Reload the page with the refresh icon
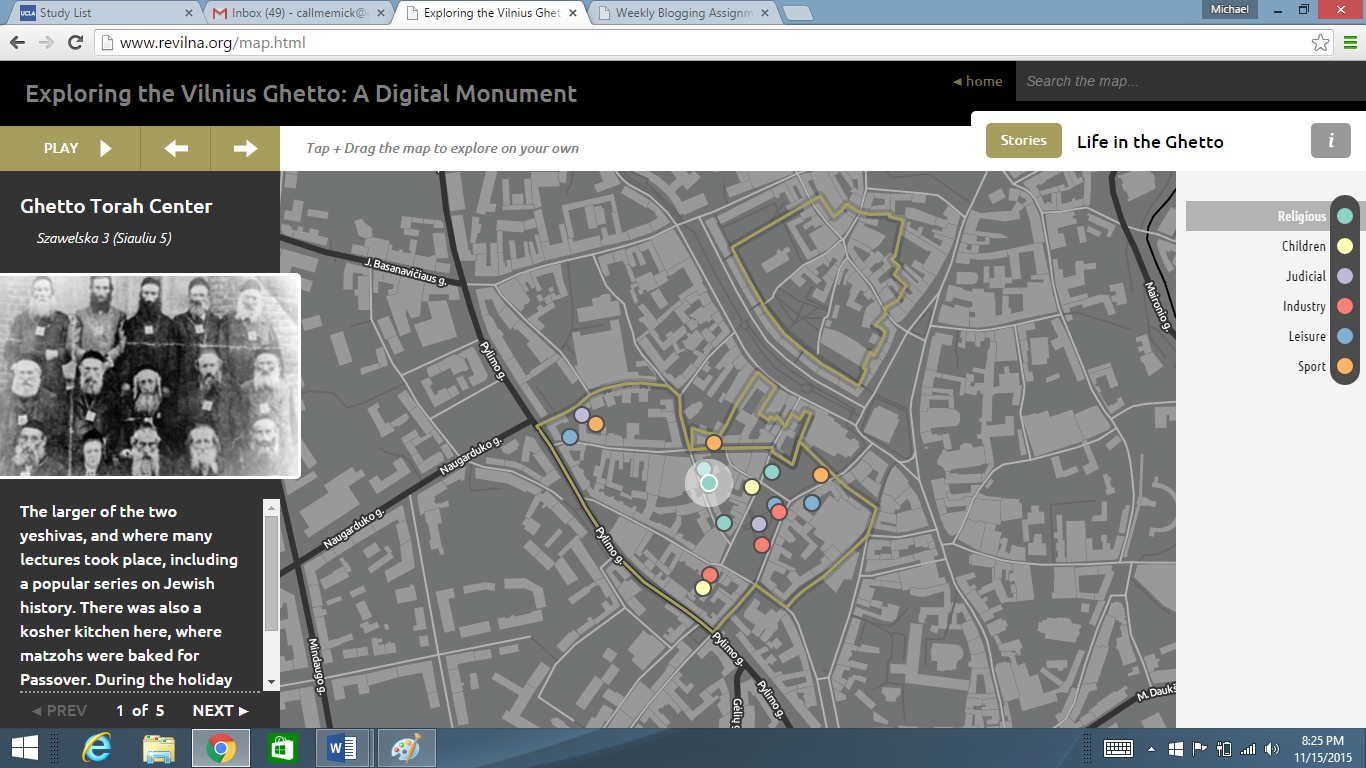 (x=75, y=43)
